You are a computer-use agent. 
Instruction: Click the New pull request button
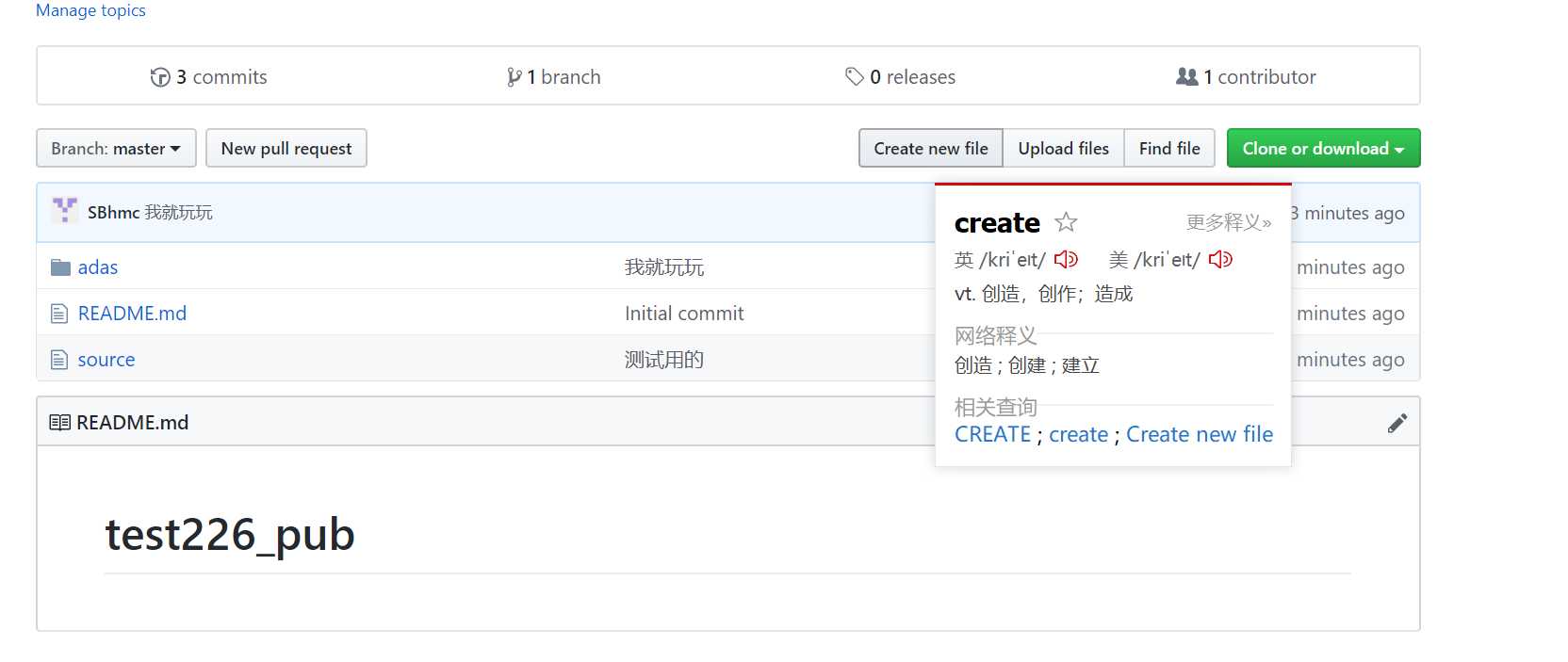pyautogui.click(x=286, y=149)
